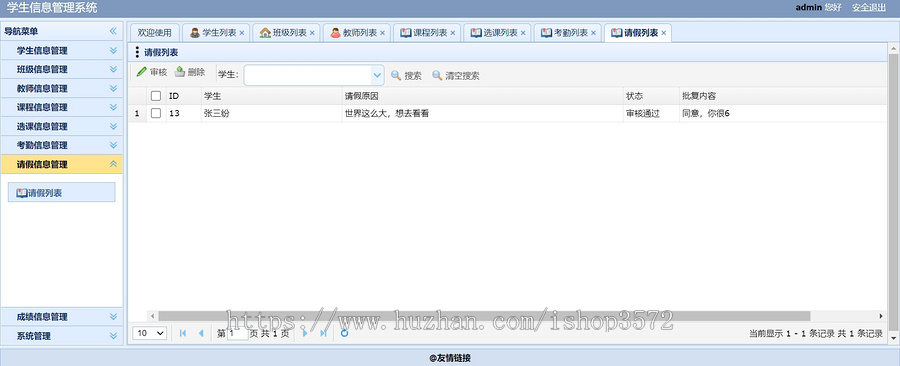Go to the last page
Screen dimensions: 900x366
pos(323,333)
